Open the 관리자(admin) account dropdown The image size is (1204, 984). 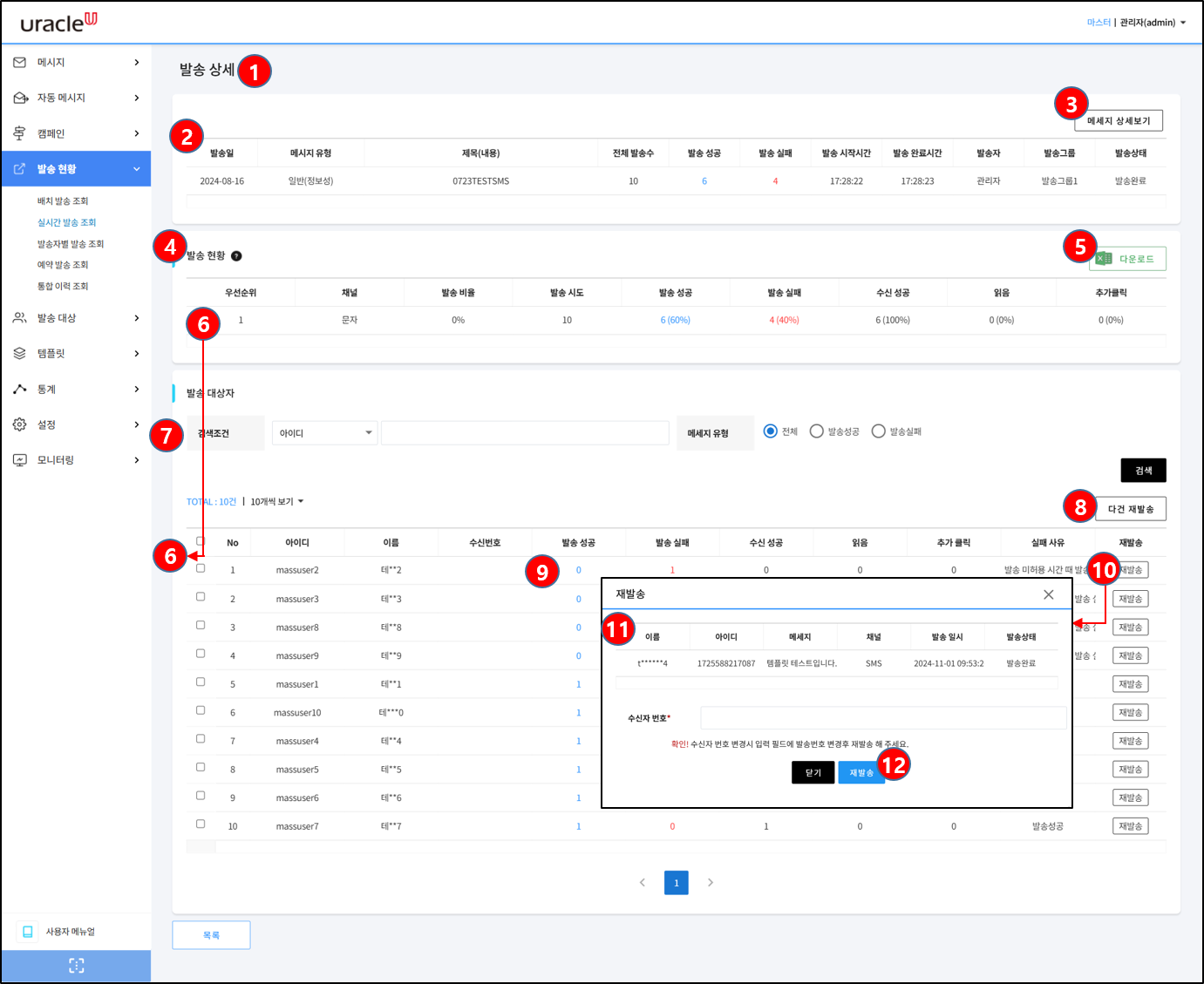click(x=1153, y=23)
